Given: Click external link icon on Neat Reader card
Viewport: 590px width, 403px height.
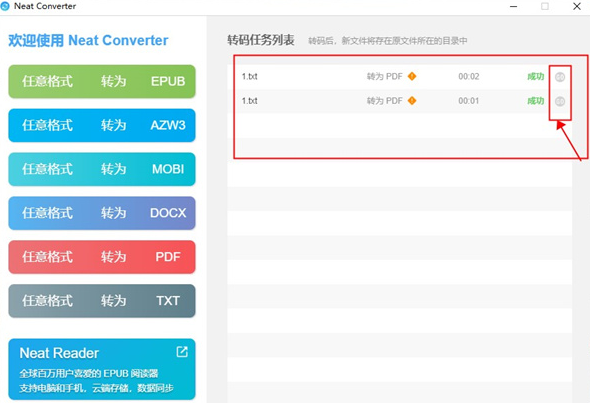Looking at the screenshot, I should [182, 352].
